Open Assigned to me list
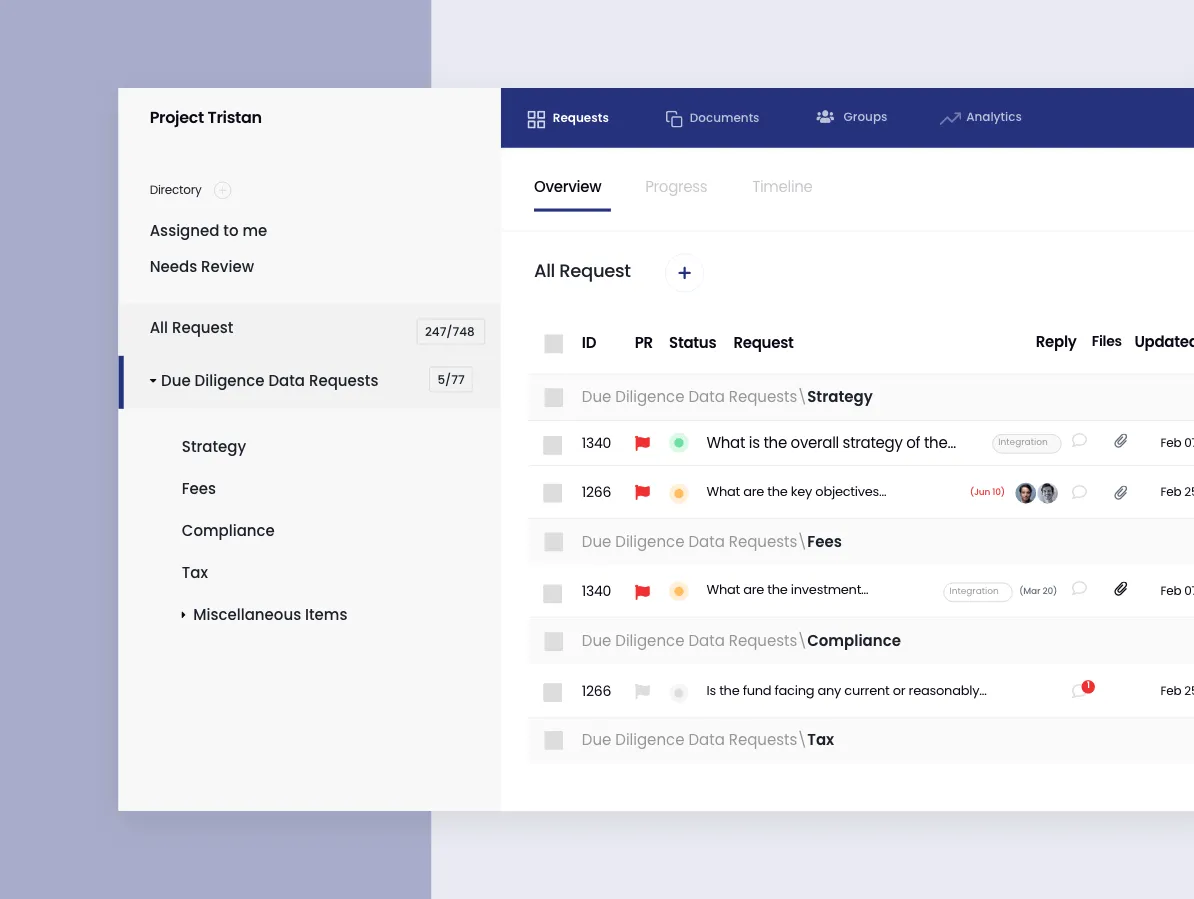 pos(208,231)
